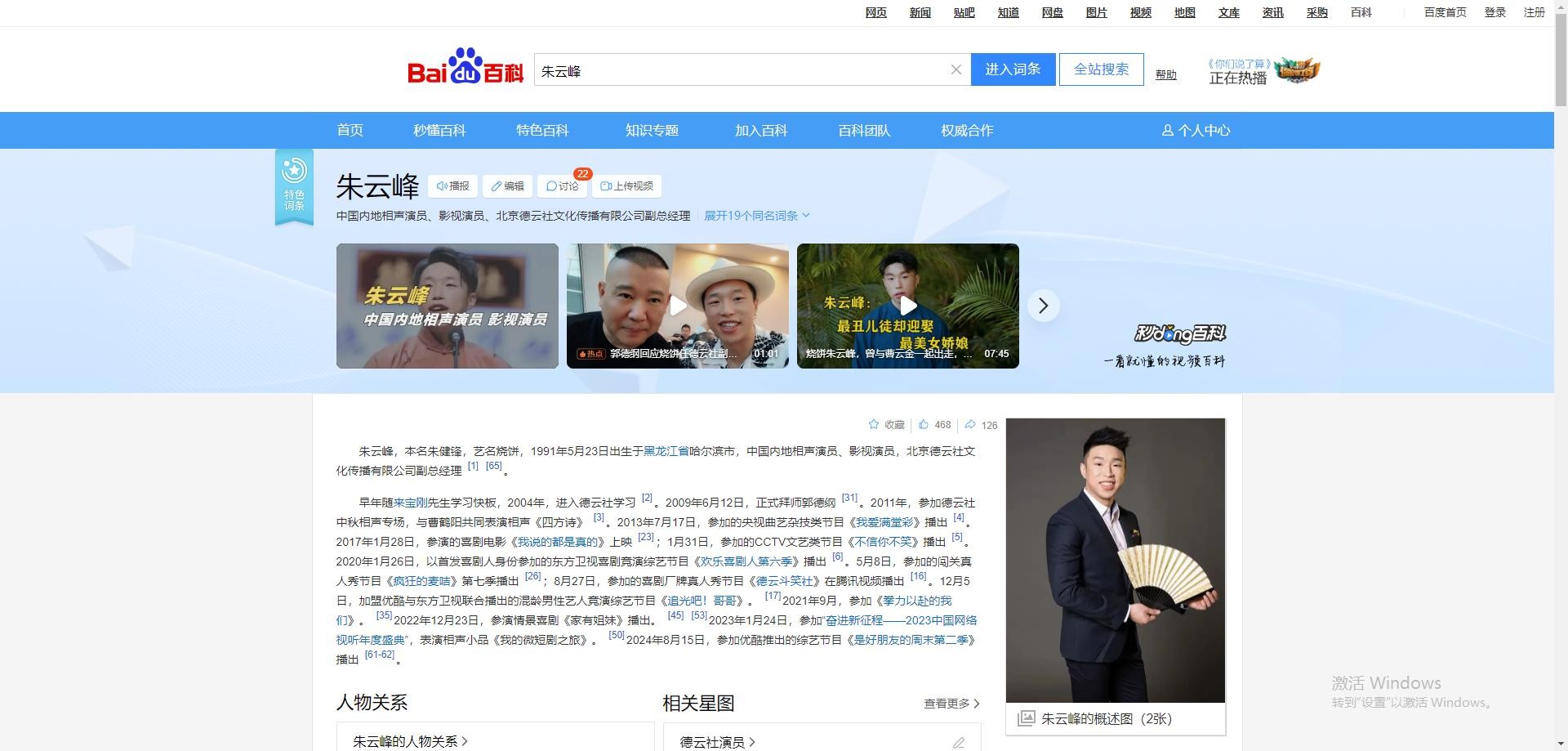
Task: Click the clear (X) icon in search box
Action: (x=955, y=70)
